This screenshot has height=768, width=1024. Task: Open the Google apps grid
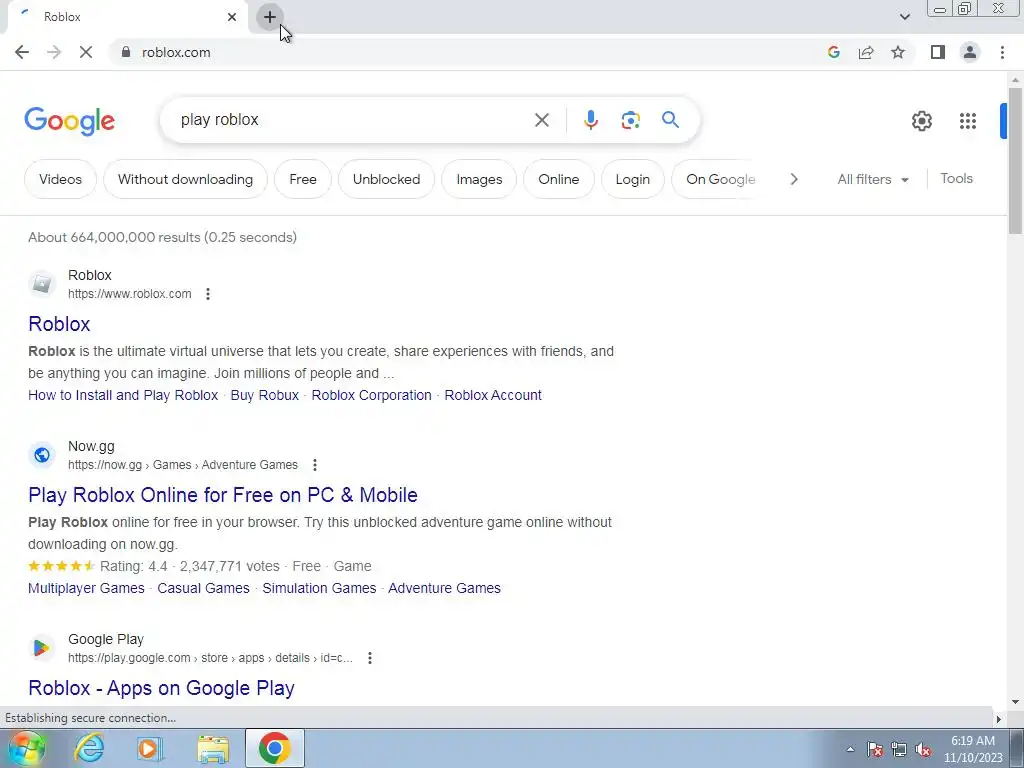click(968, 121)
